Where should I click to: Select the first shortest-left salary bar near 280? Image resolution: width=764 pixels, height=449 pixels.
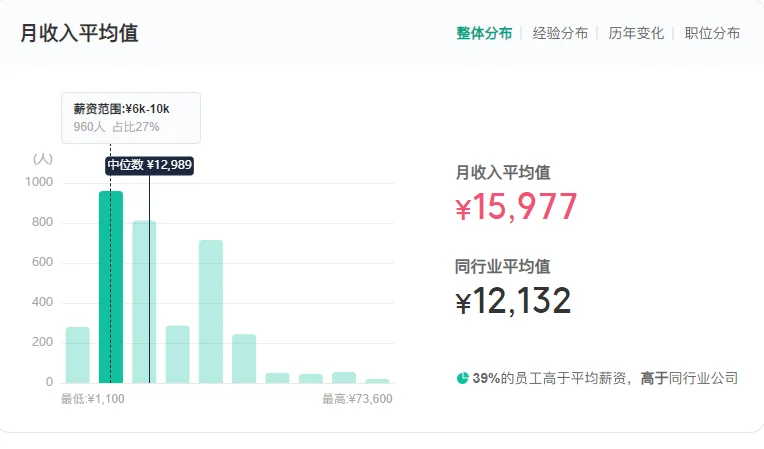[x=78, y=355]
